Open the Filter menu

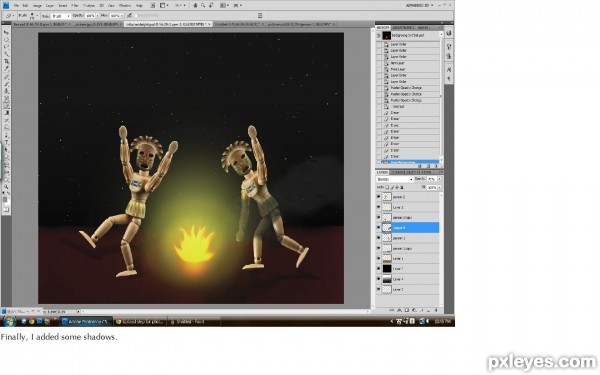(x=75, y=6)
